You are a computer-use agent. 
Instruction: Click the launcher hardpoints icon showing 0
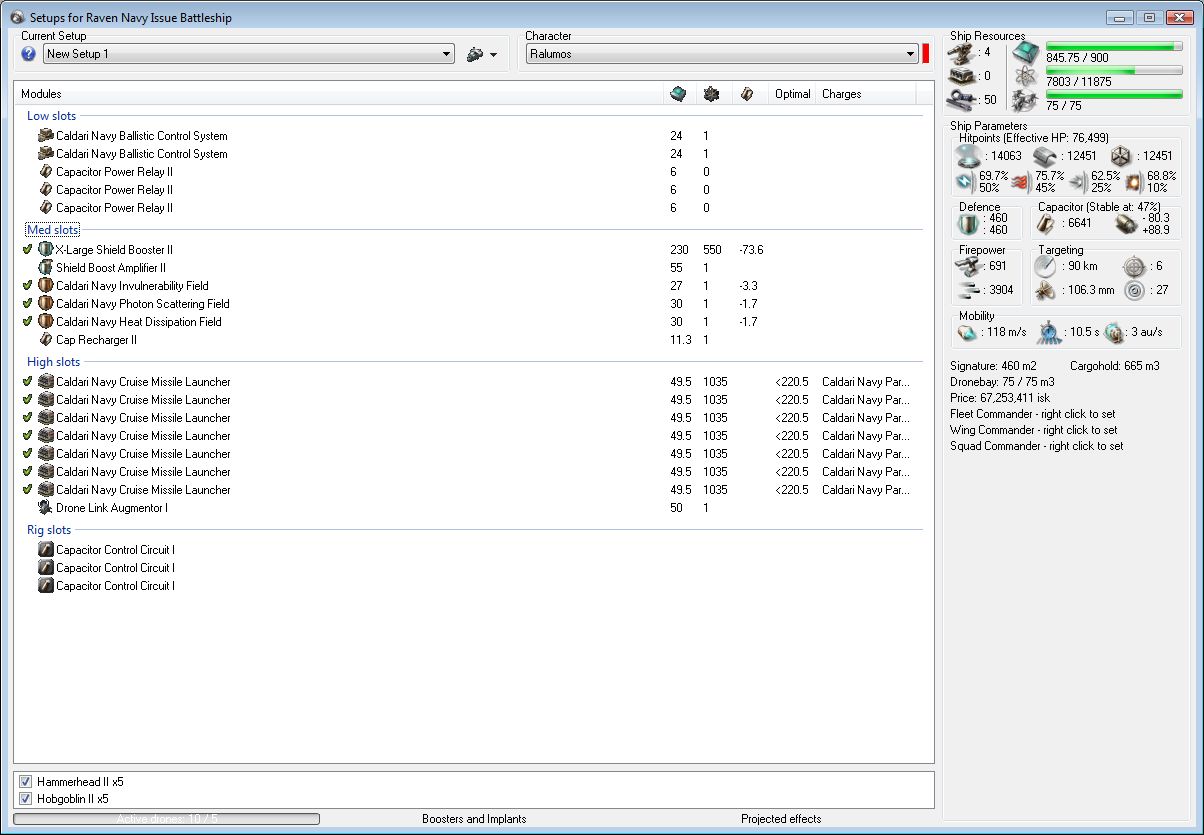(x=963, y=75)
